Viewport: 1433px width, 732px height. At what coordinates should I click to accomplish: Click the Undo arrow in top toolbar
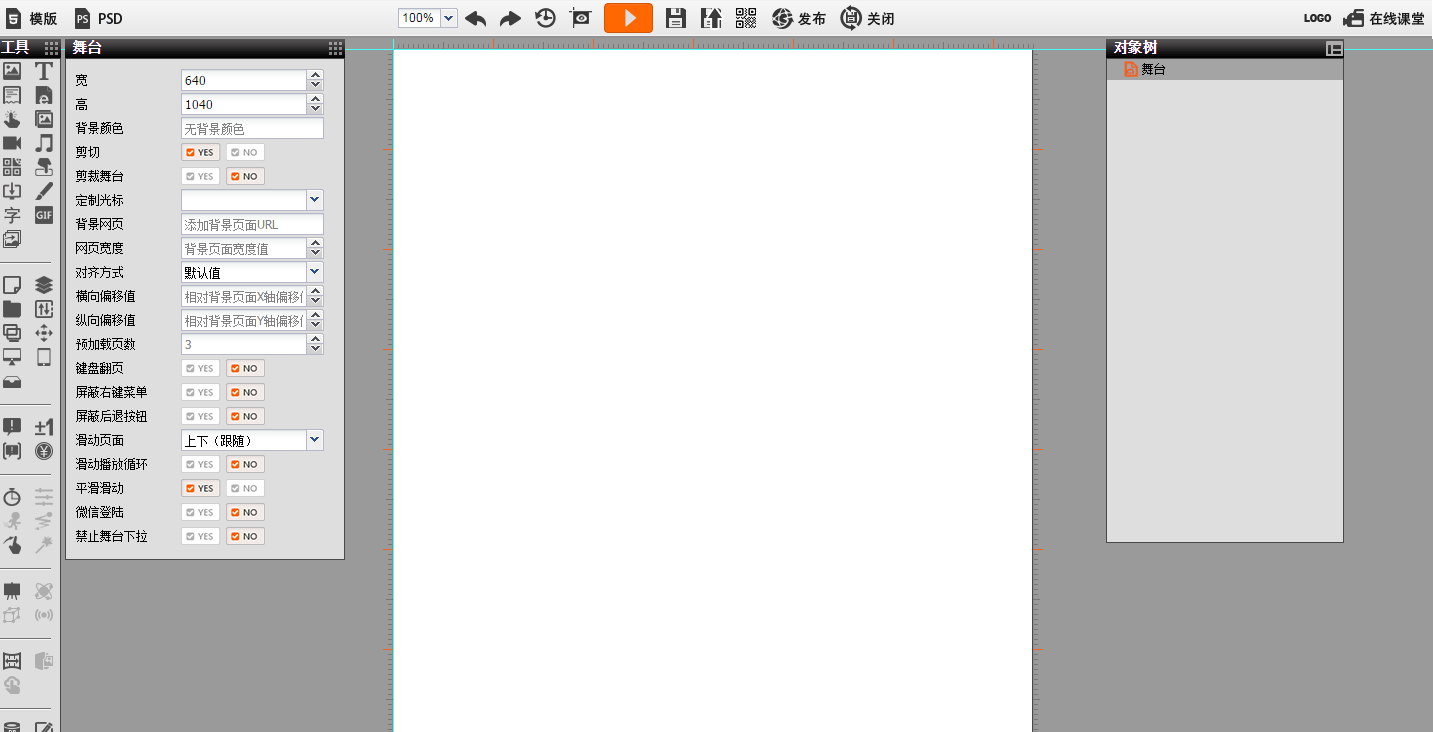[476, 18]
